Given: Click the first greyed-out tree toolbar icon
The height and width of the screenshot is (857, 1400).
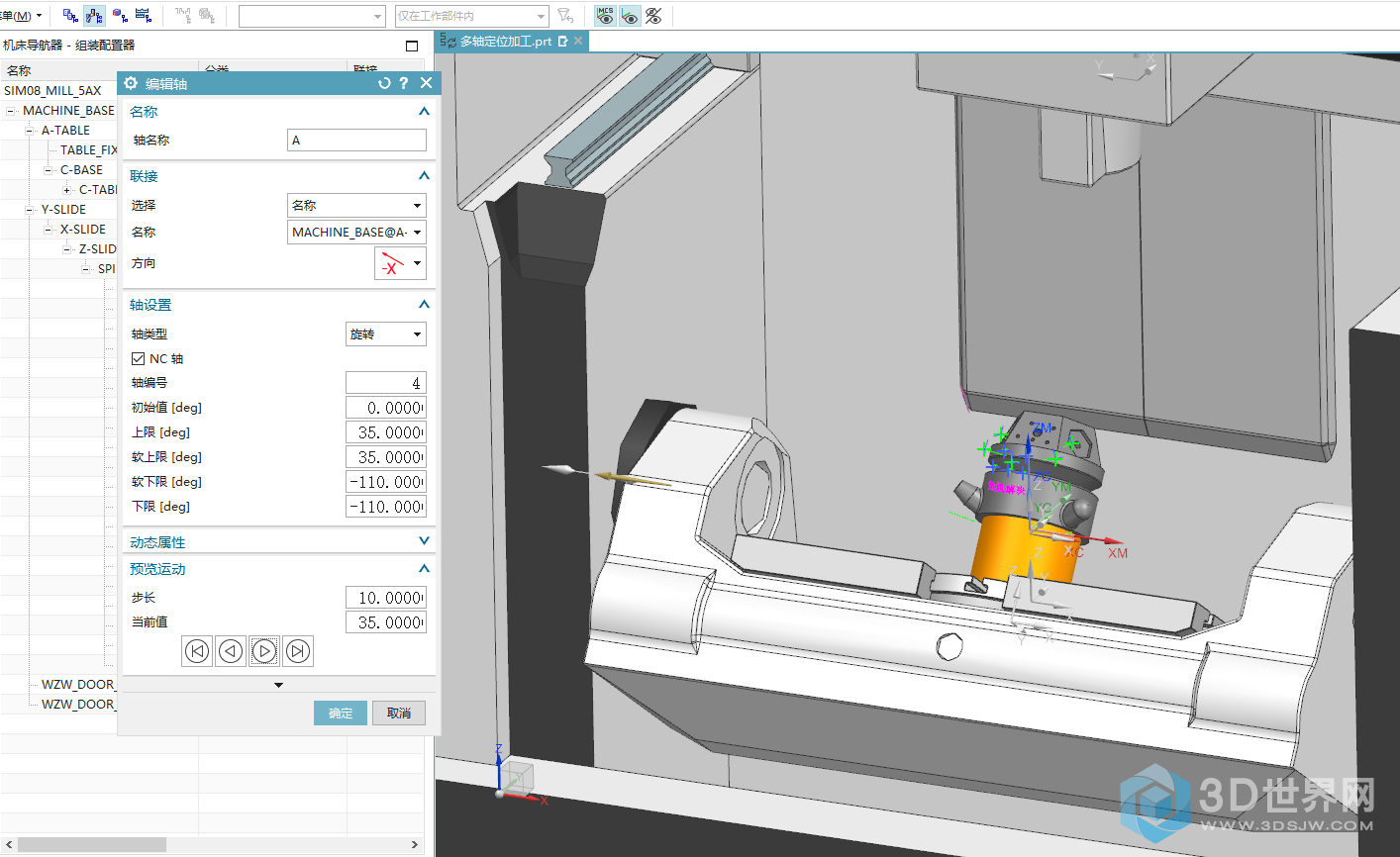Looking at the screenshot, I should pos(183,15).
